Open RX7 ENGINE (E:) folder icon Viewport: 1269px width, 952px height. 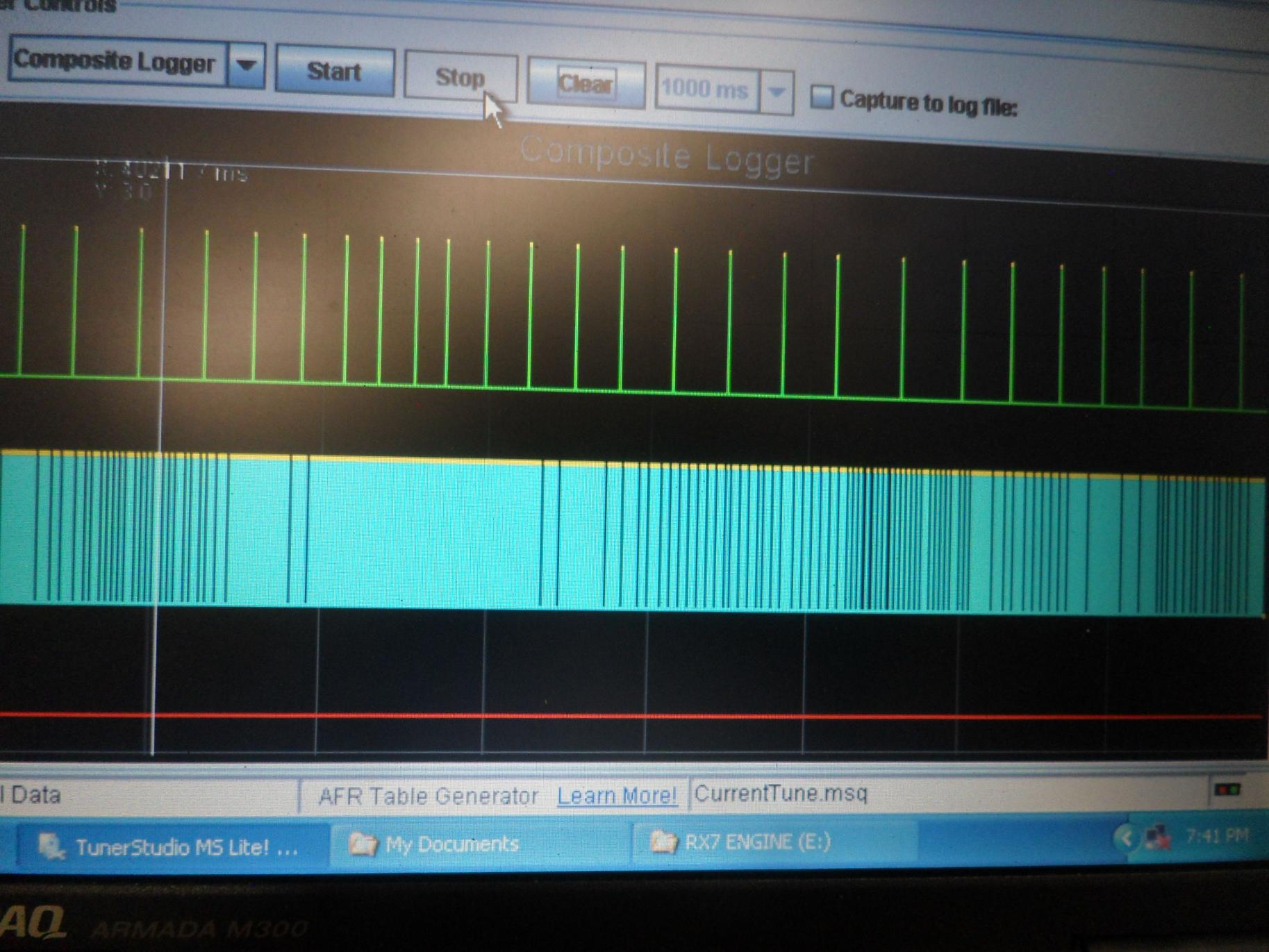(663, 842)
